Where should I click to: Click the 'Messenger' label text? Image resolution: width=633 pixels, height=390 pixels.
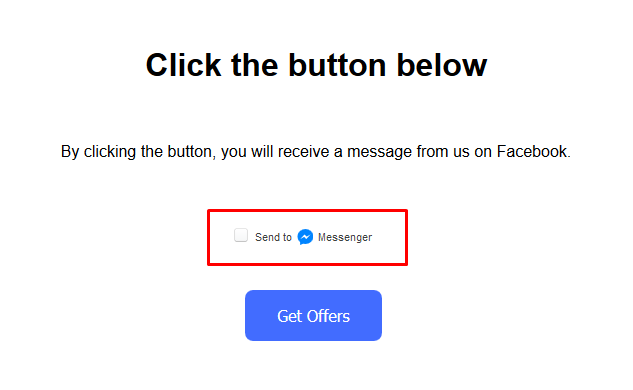(345, 237)
